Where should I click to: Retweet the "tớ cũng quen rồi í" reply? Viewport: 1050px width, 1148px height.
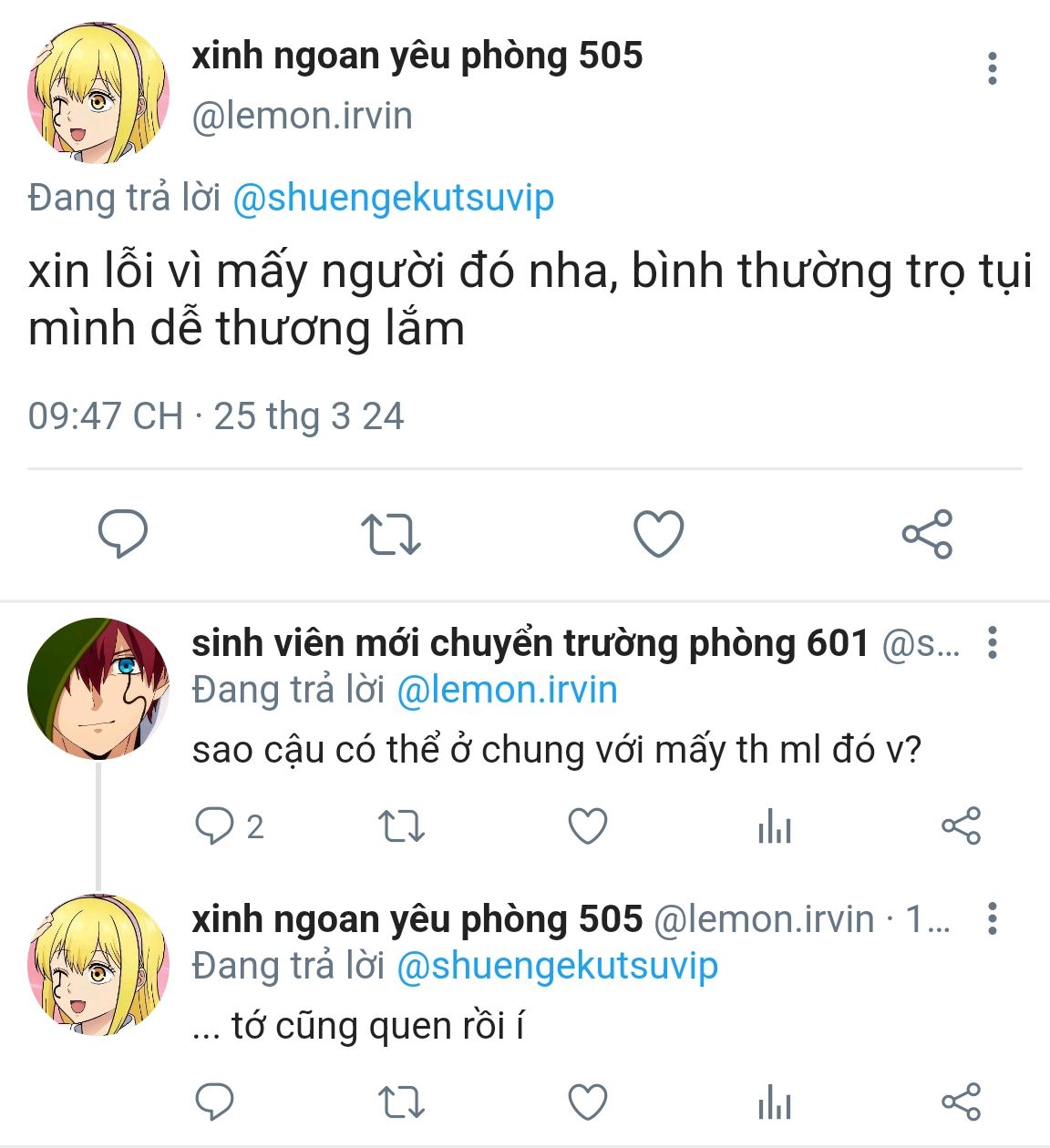point(401,1102)
